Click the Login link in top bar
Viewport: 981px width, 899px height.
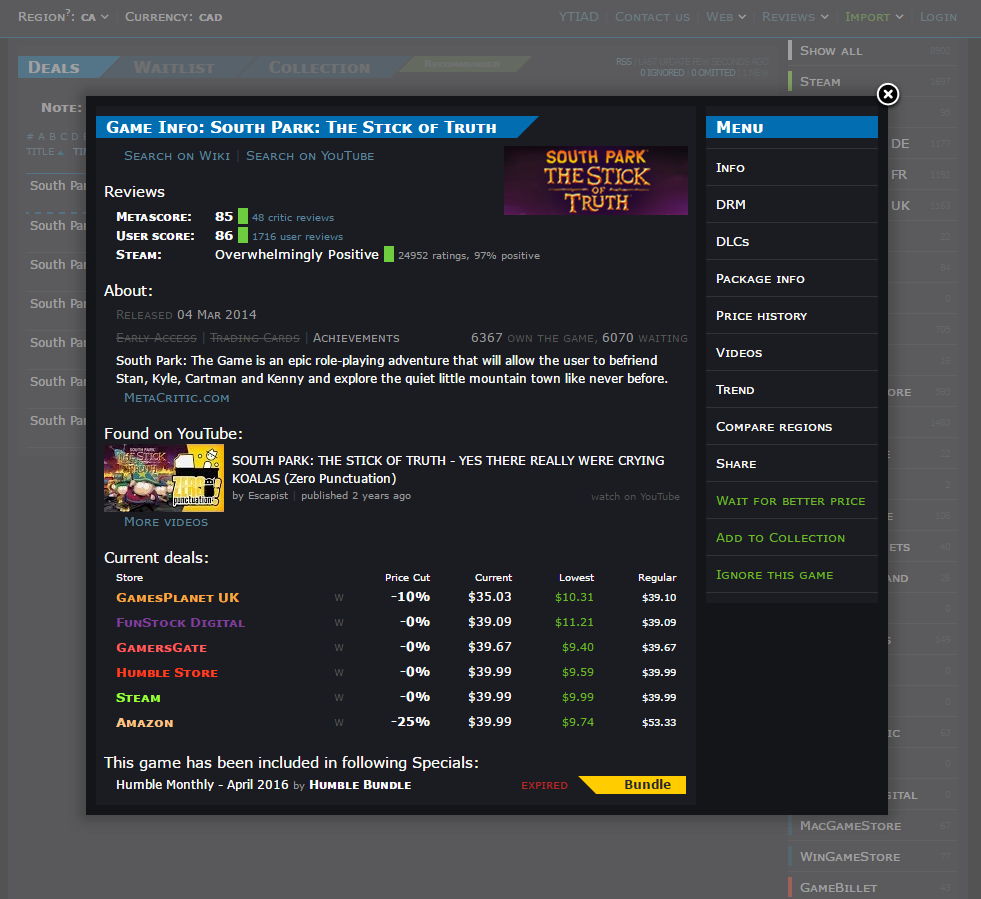tap(938, 17)
